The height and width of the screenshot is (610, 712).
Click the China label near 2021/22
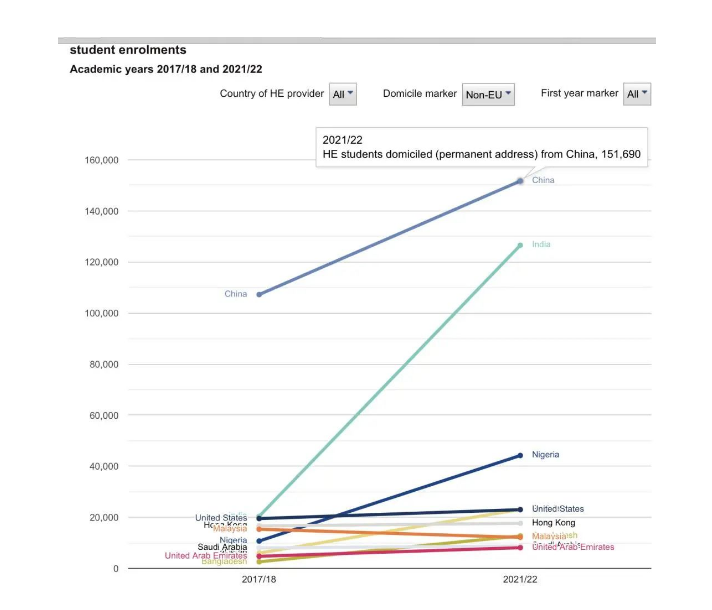(x=543, y=181)
